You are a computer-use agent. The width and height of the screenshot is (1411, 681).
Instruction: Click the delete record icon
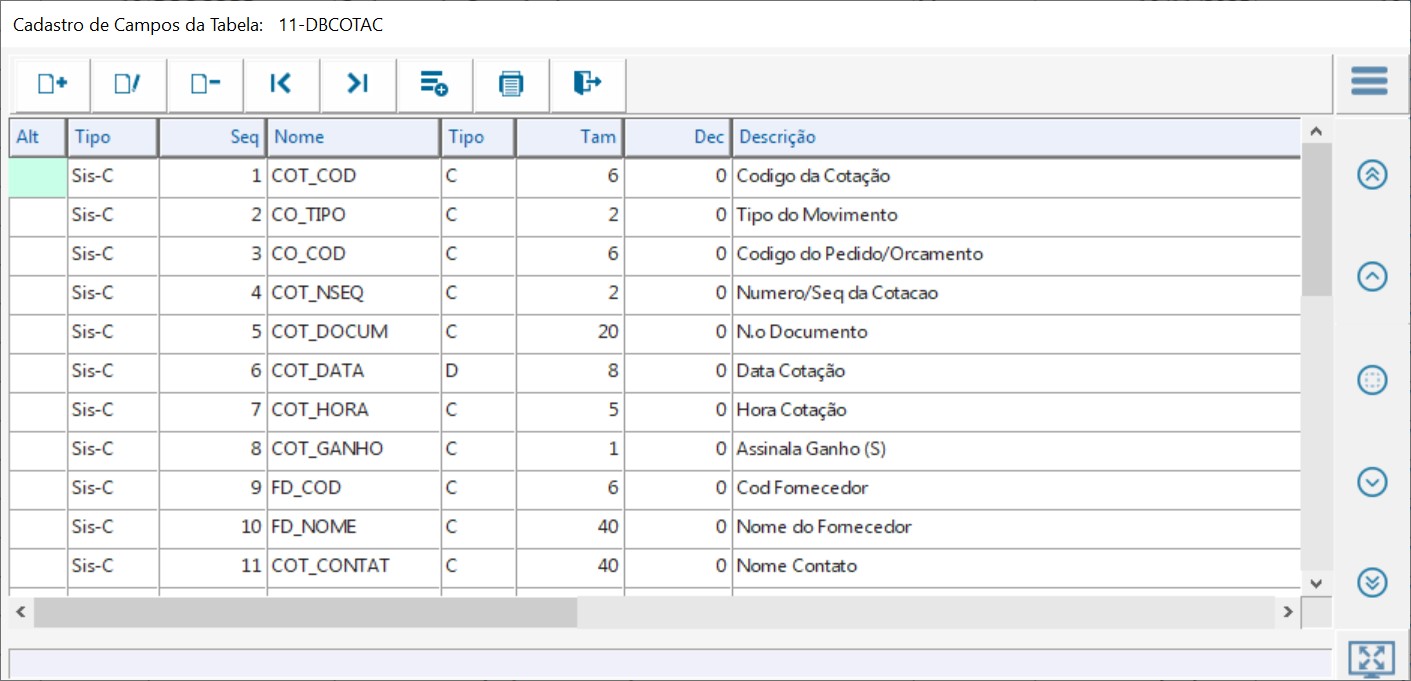coord(205,85)
